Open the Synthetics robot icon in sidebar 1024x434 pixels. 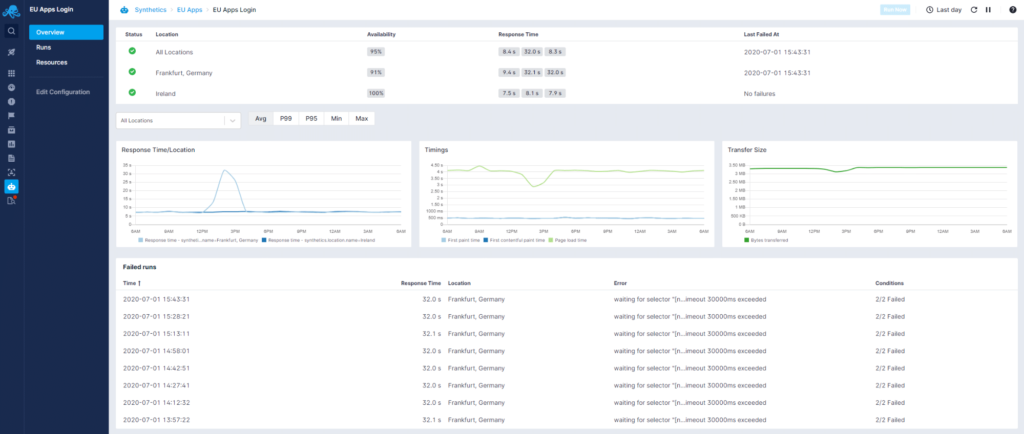point(11,186)
